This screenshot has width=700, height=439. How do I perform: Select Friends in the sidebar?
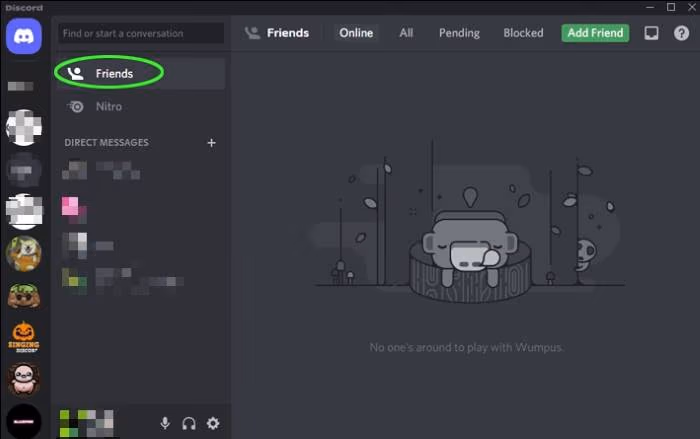[141, 74]
